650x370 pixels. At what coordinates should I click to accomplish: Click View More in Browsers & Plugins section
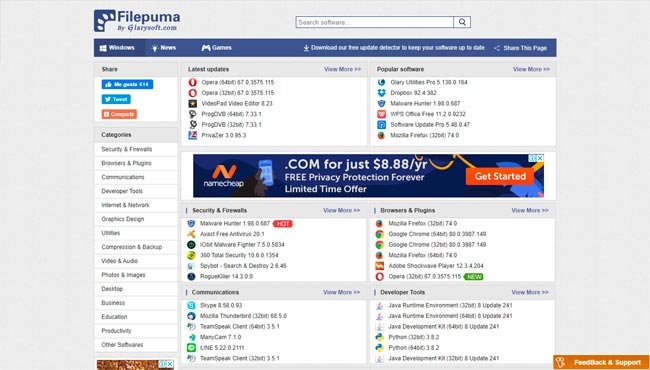pyautogui.click(x=530, y=210)
